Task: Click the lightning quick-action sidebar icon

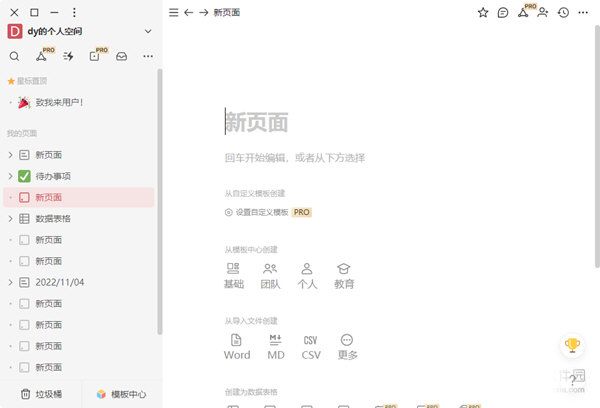Action: tap(68, 56)
